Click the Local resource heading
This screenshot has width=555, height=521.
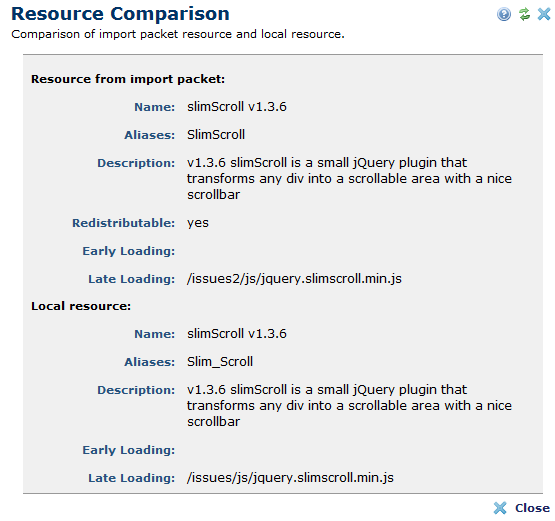81,306
